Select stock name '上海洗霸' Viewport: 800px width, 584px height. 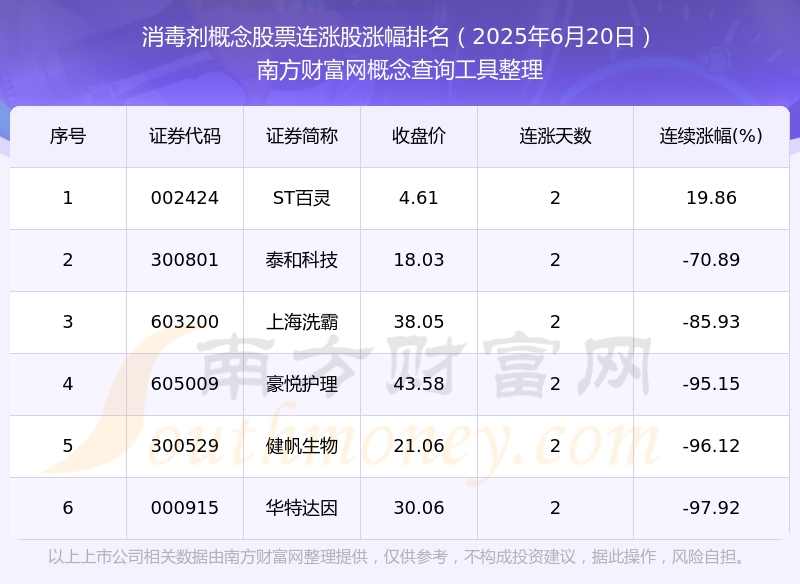pyautogui.click(x=302, y=322)
